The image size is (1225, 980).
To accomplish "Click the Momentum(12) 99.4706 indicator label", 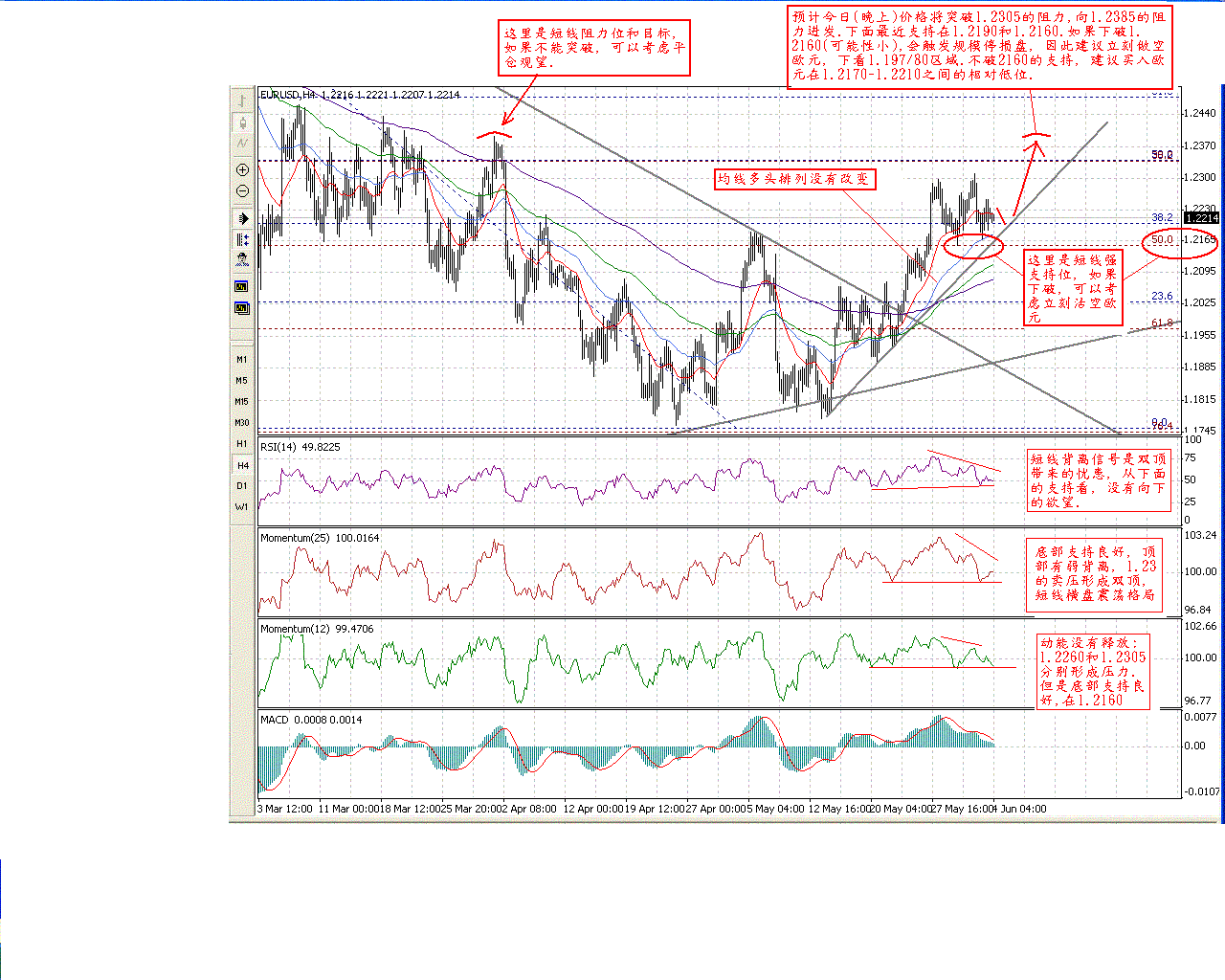I will [318, 629].
